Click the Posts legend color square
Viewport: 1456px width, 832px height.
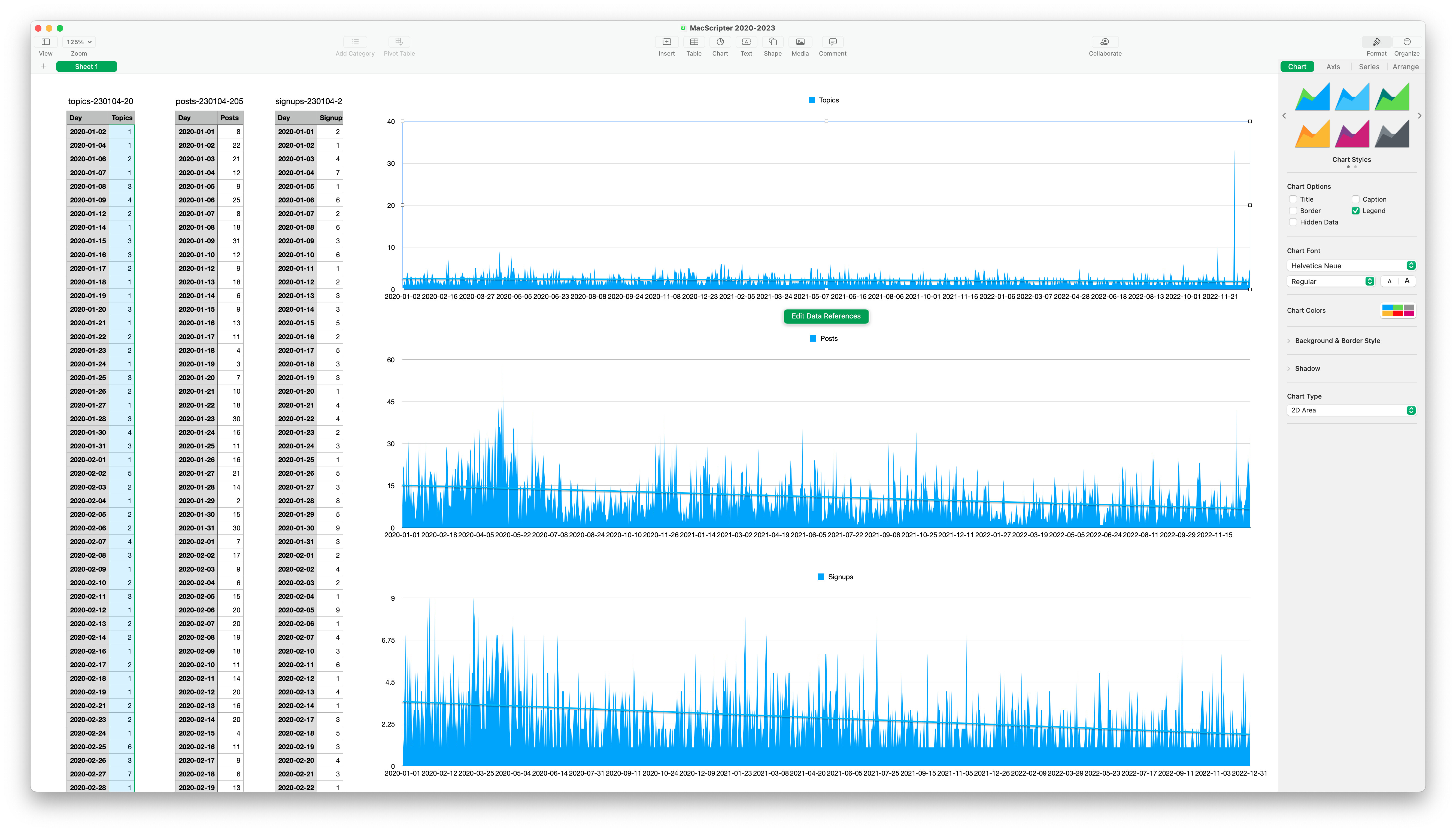pos(813,338)
